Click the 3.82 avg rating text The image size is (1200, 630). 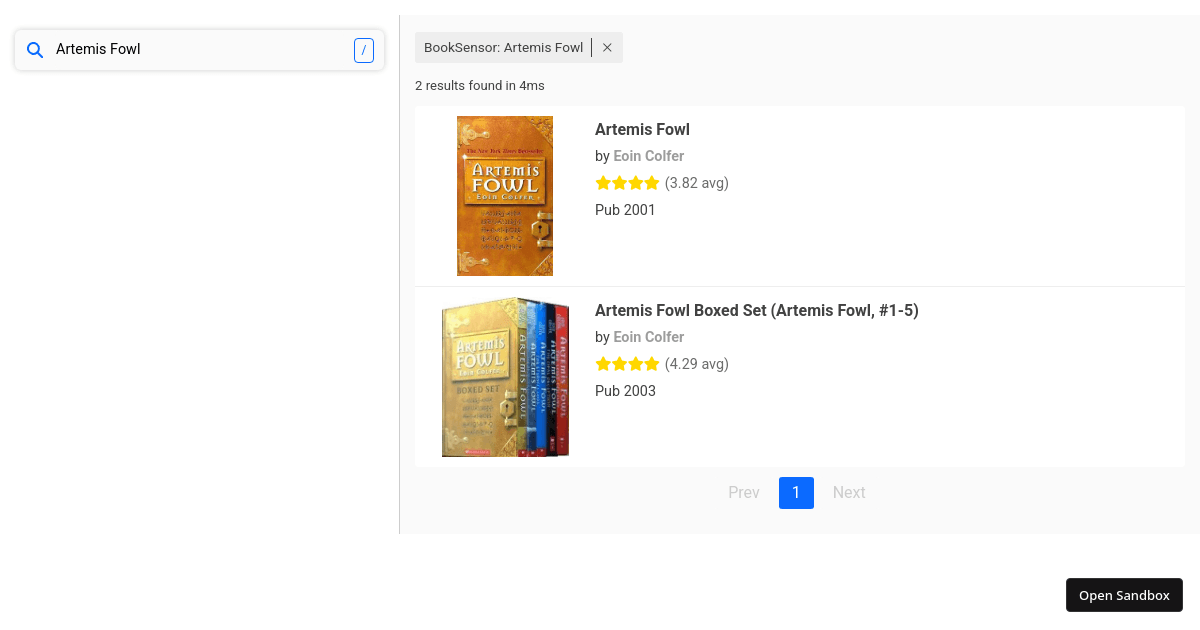(x=697, y=183)
